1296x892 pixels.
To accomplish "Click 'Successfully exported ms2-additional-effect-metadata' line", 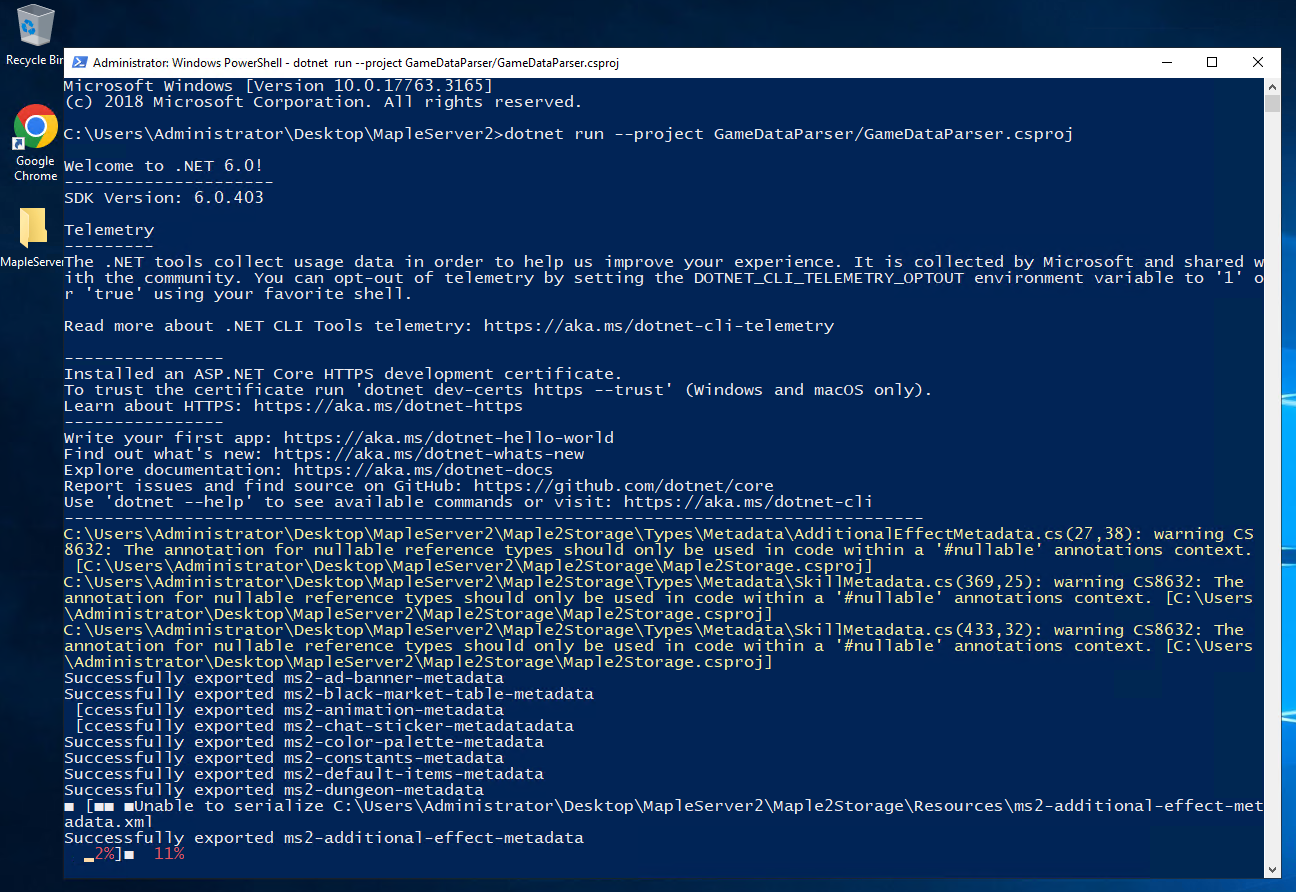I will click(324, 838).
